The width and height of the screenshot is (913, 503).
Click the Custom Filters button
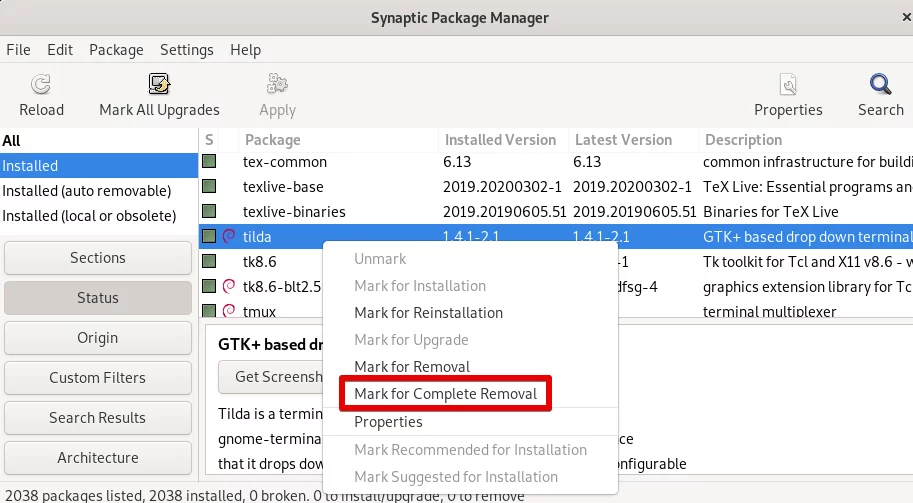tap(98, 378)
